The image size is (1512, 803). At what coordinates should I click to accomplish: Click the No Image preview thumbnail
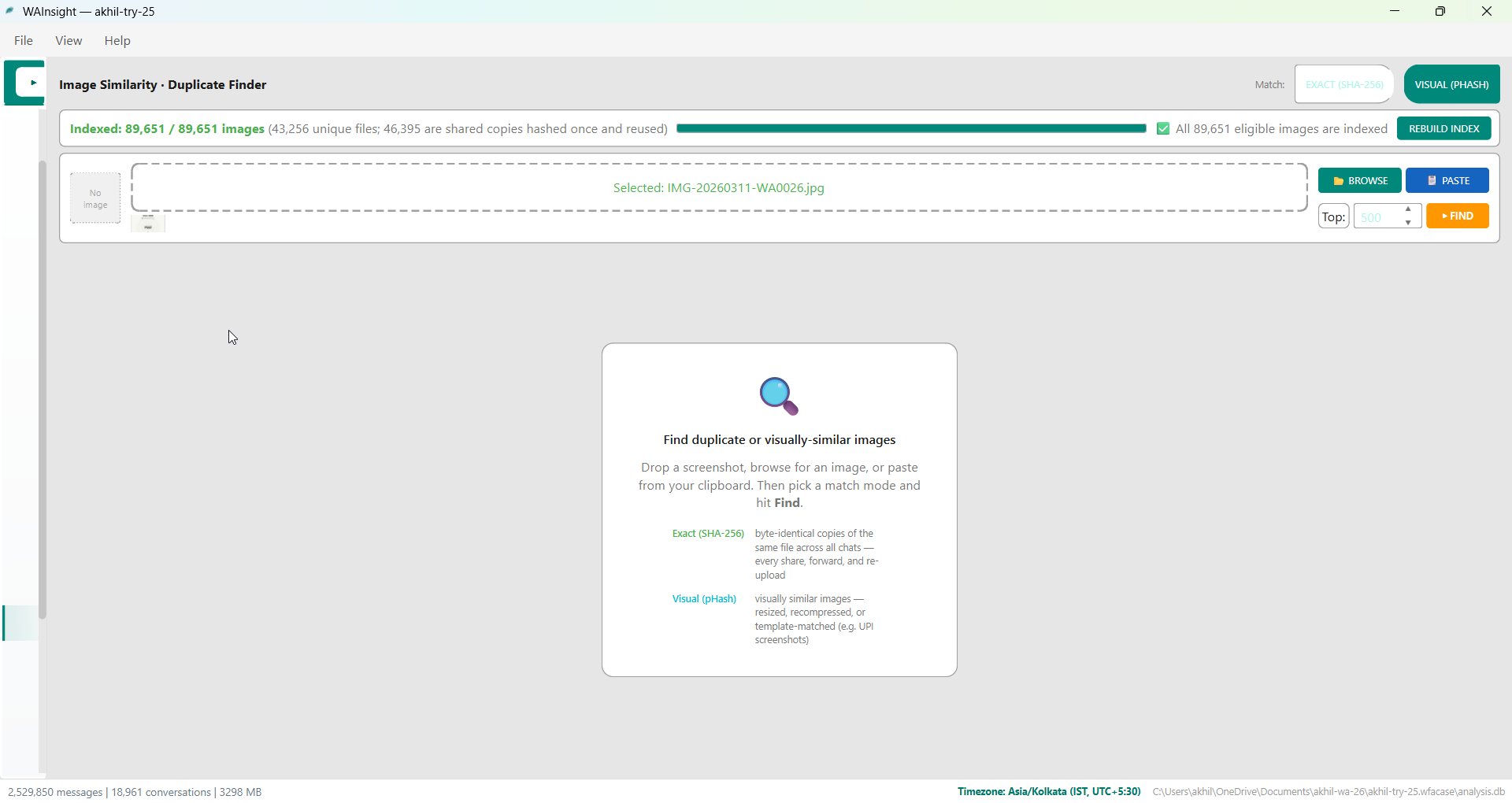pyautogui.click(x=95, y=198)
